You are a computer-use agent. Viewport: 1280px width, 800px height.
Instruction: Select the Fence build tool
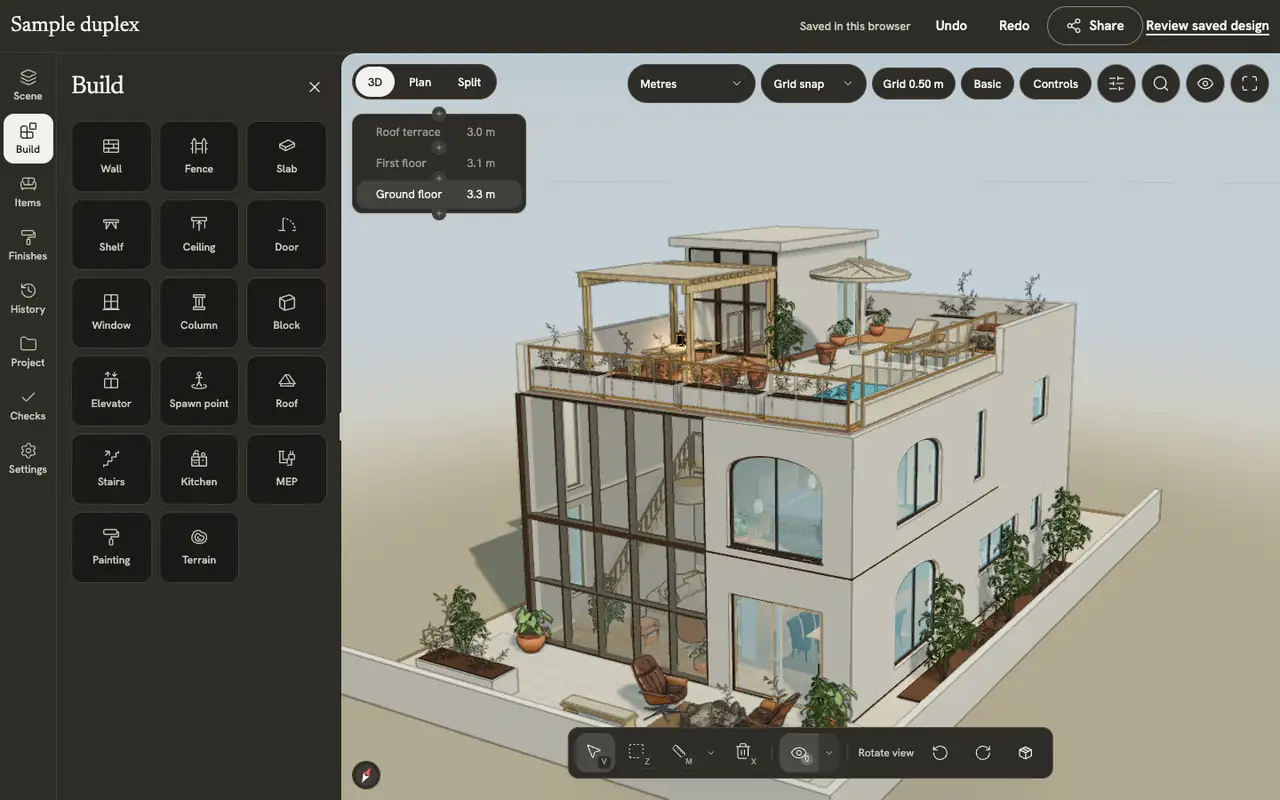click(x=199, y=156)
